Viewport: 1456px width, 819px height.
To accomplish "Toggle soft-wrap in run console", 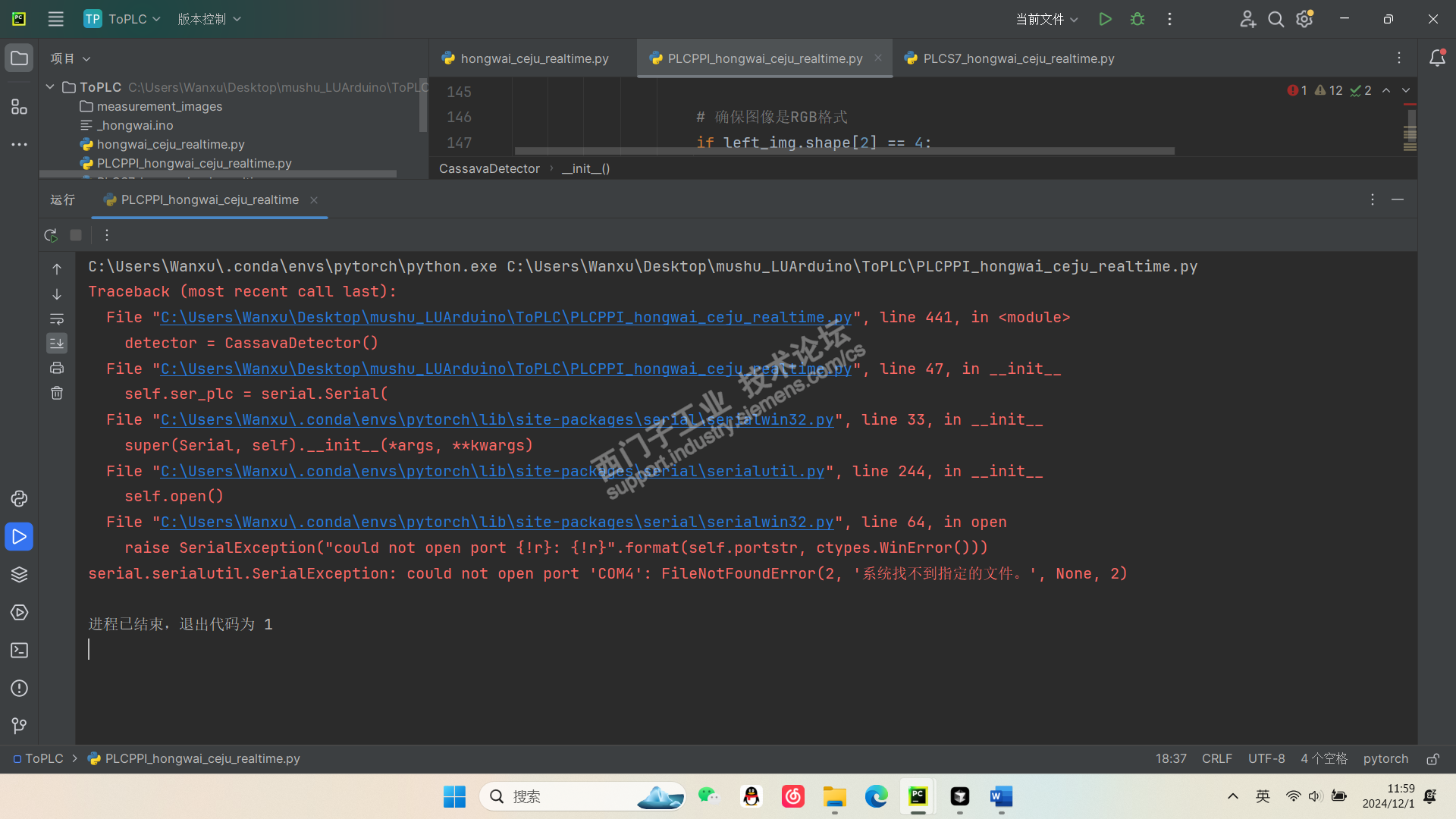I will [57, 319].
